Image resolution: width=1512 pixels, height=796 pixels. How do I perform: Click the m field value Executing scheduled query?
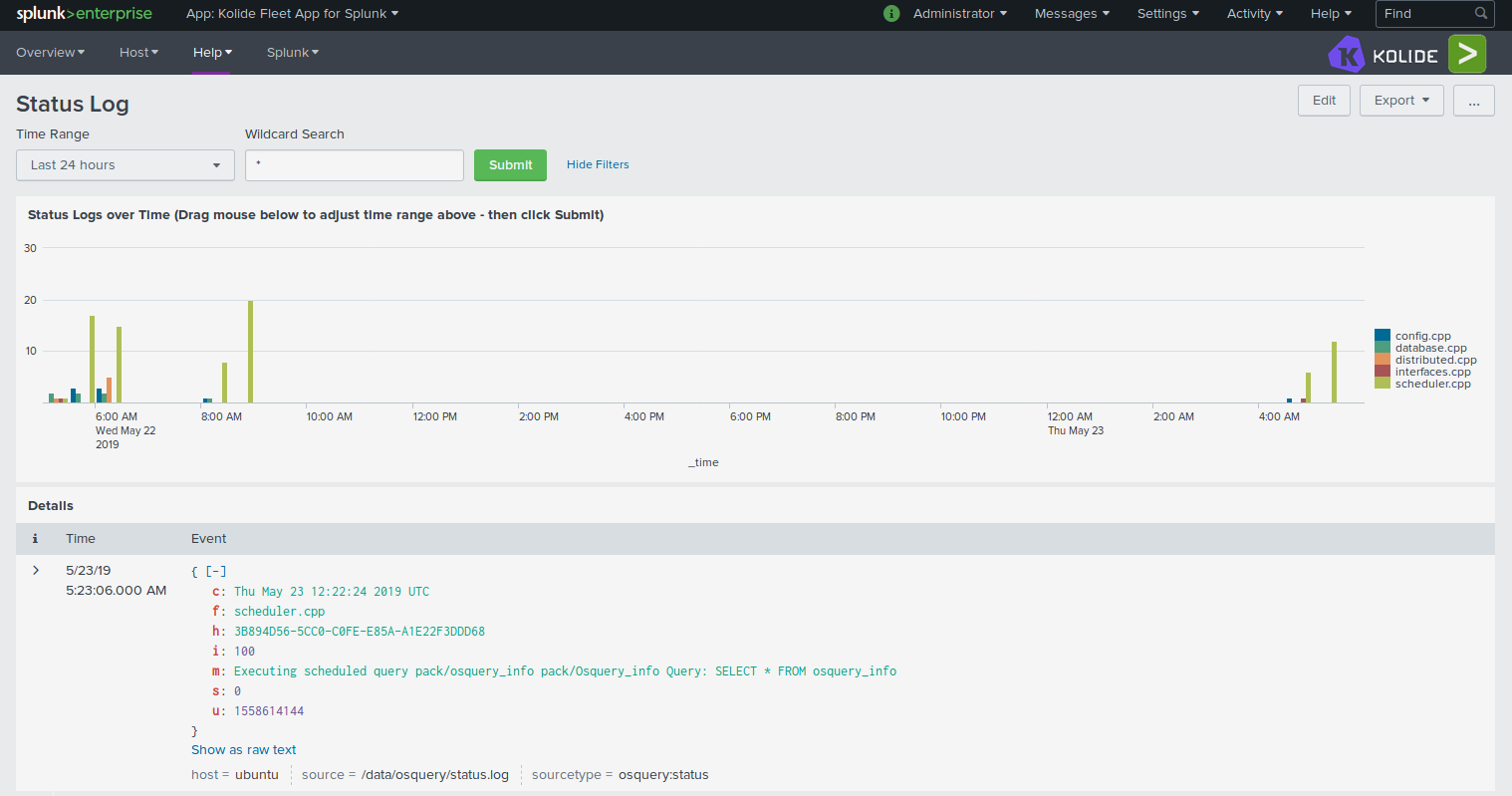[565, 671]
